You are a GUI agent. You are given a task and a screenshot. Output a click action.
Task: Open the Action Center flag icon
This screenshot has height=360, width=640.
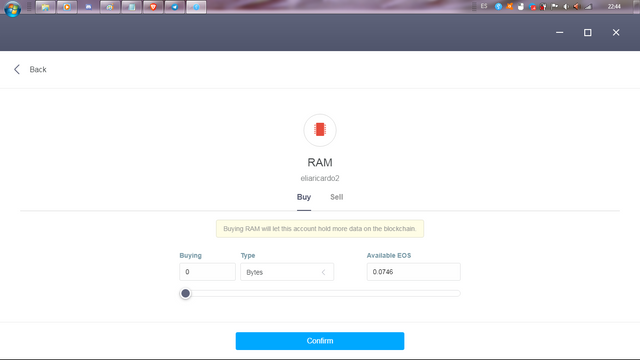pyautogui.click(x=554, y=7)
